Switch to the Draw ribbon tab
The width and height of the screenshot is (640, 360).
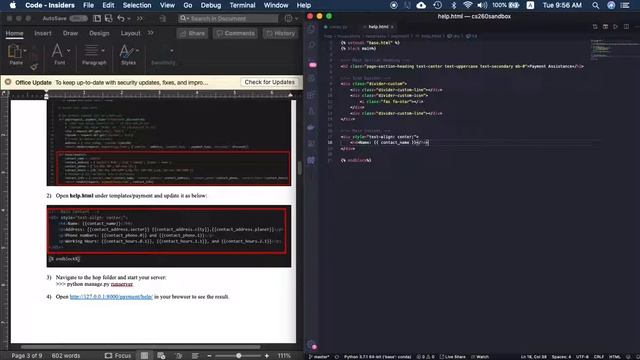(70, 33)
